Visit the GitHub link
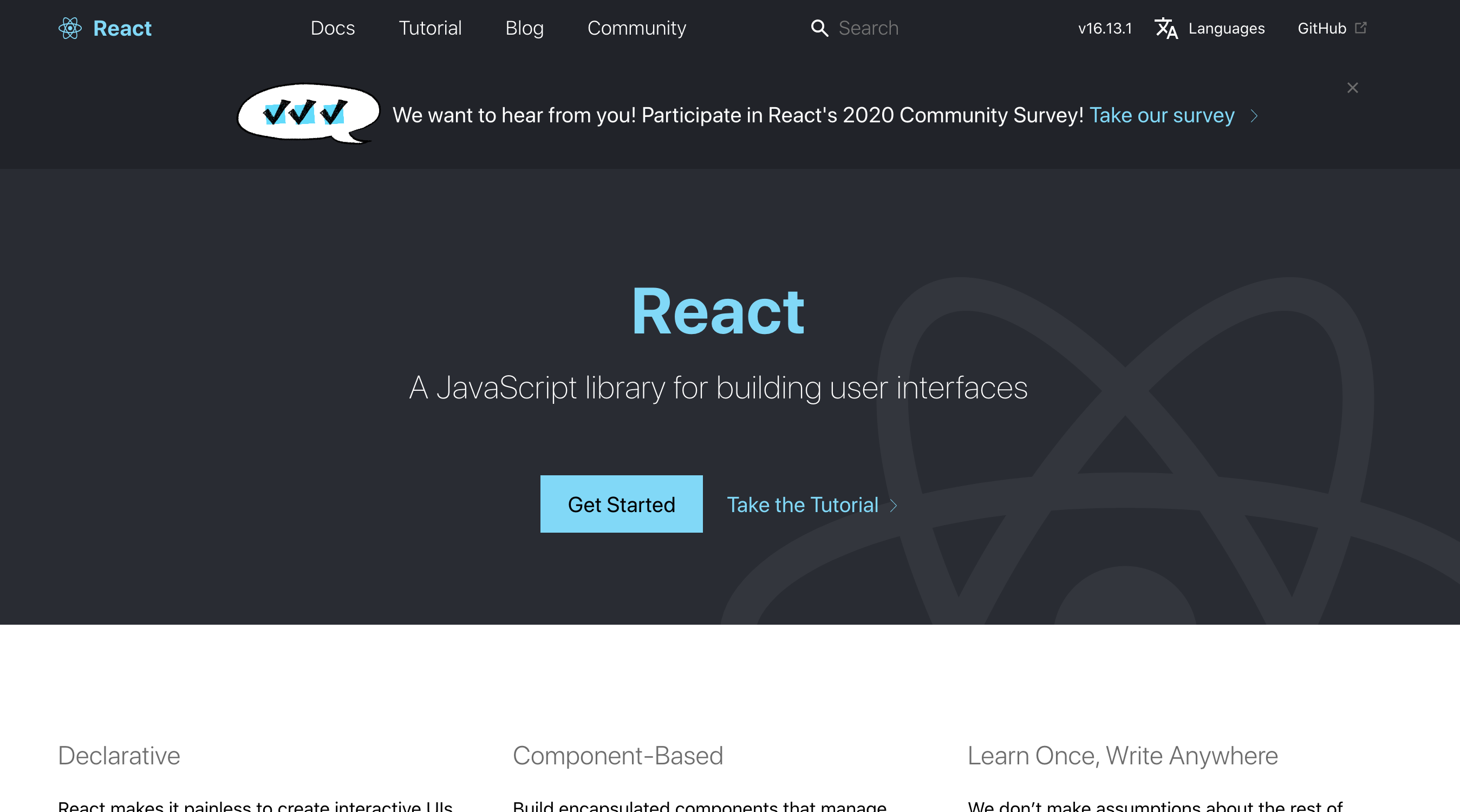The width and height of the screenshot is (1460, 812). [1322, 28]
